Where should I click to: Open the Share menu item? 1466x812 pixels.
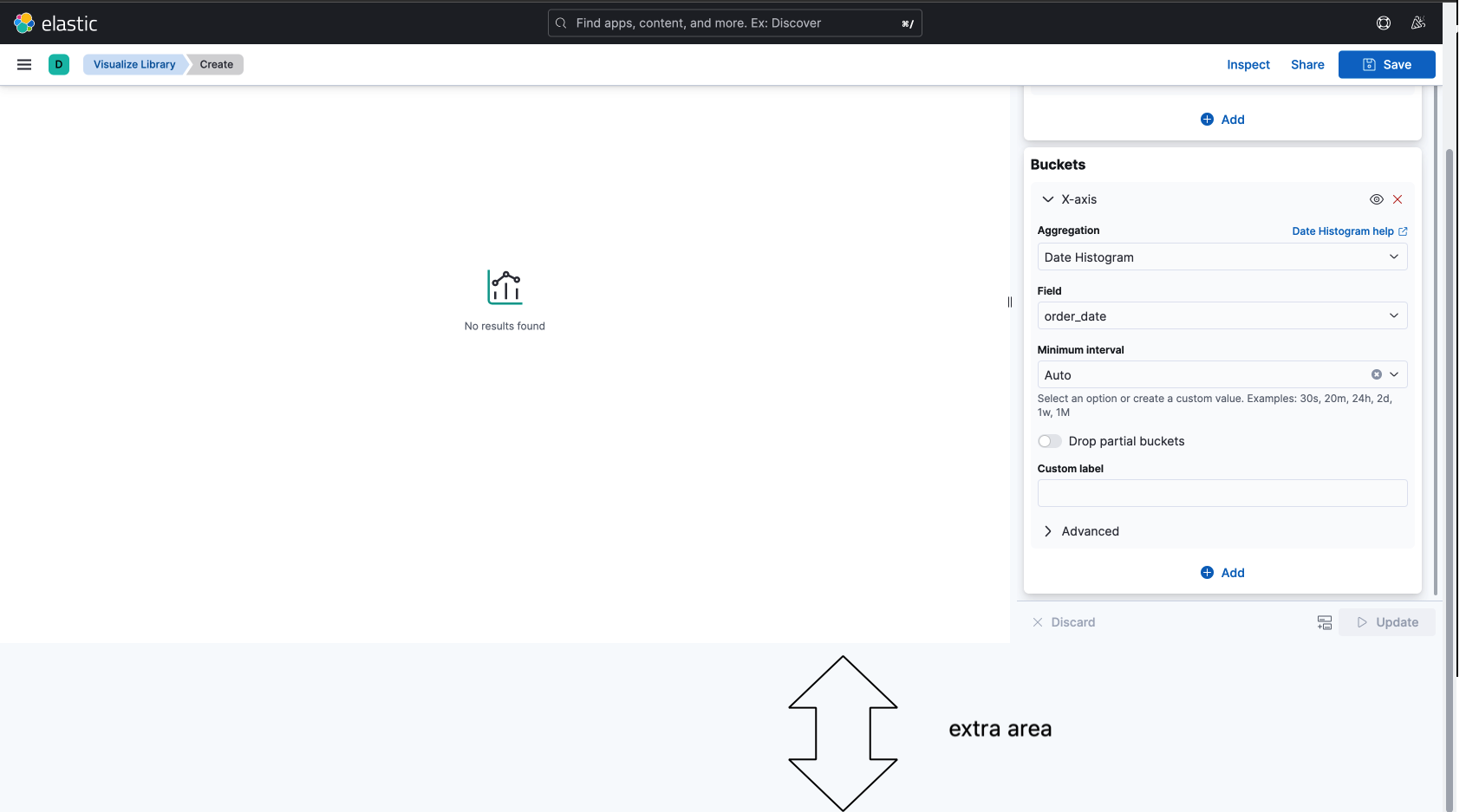(1307, 64)
